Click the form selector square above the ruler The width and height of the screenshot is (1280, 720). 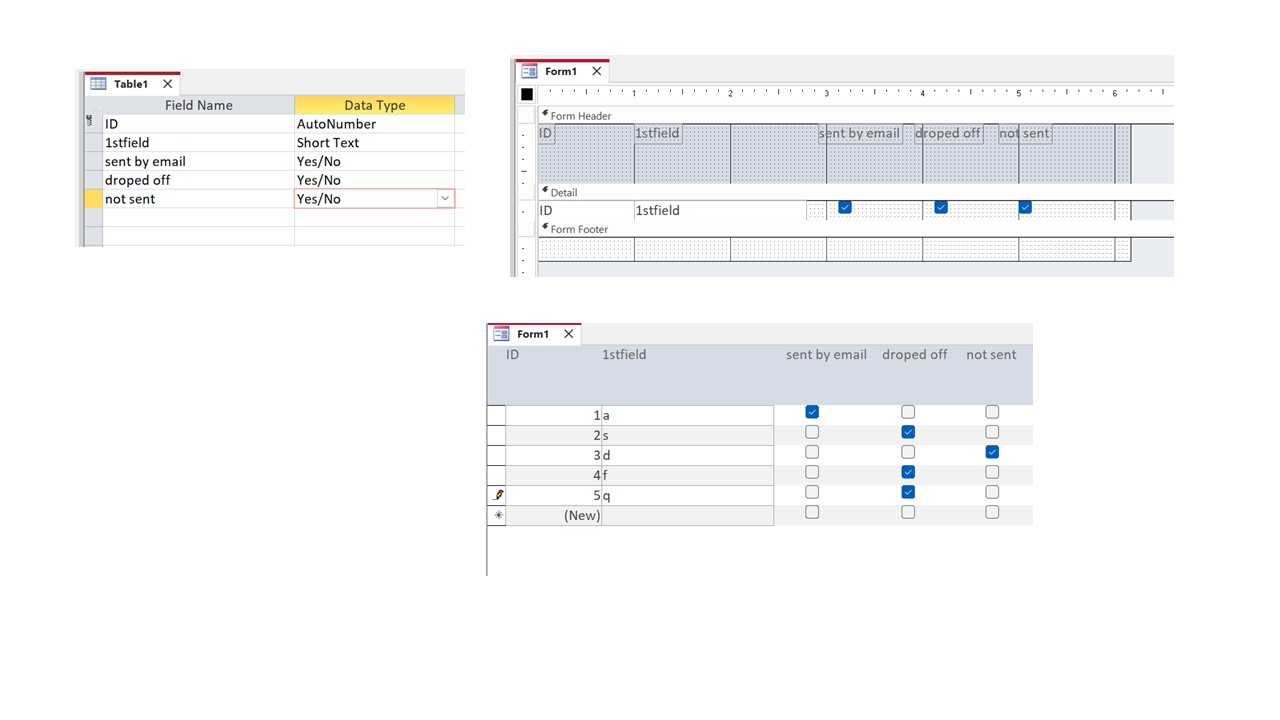coord(526,93)
